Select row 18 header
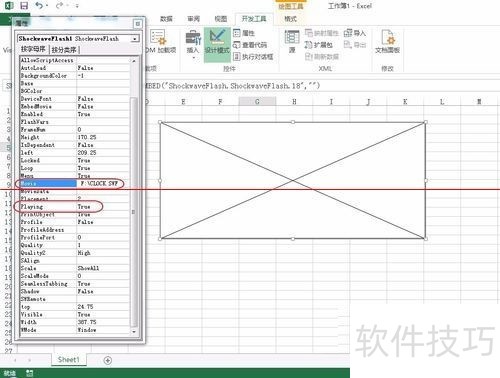The image size is (500, 378). pos(8,268)
